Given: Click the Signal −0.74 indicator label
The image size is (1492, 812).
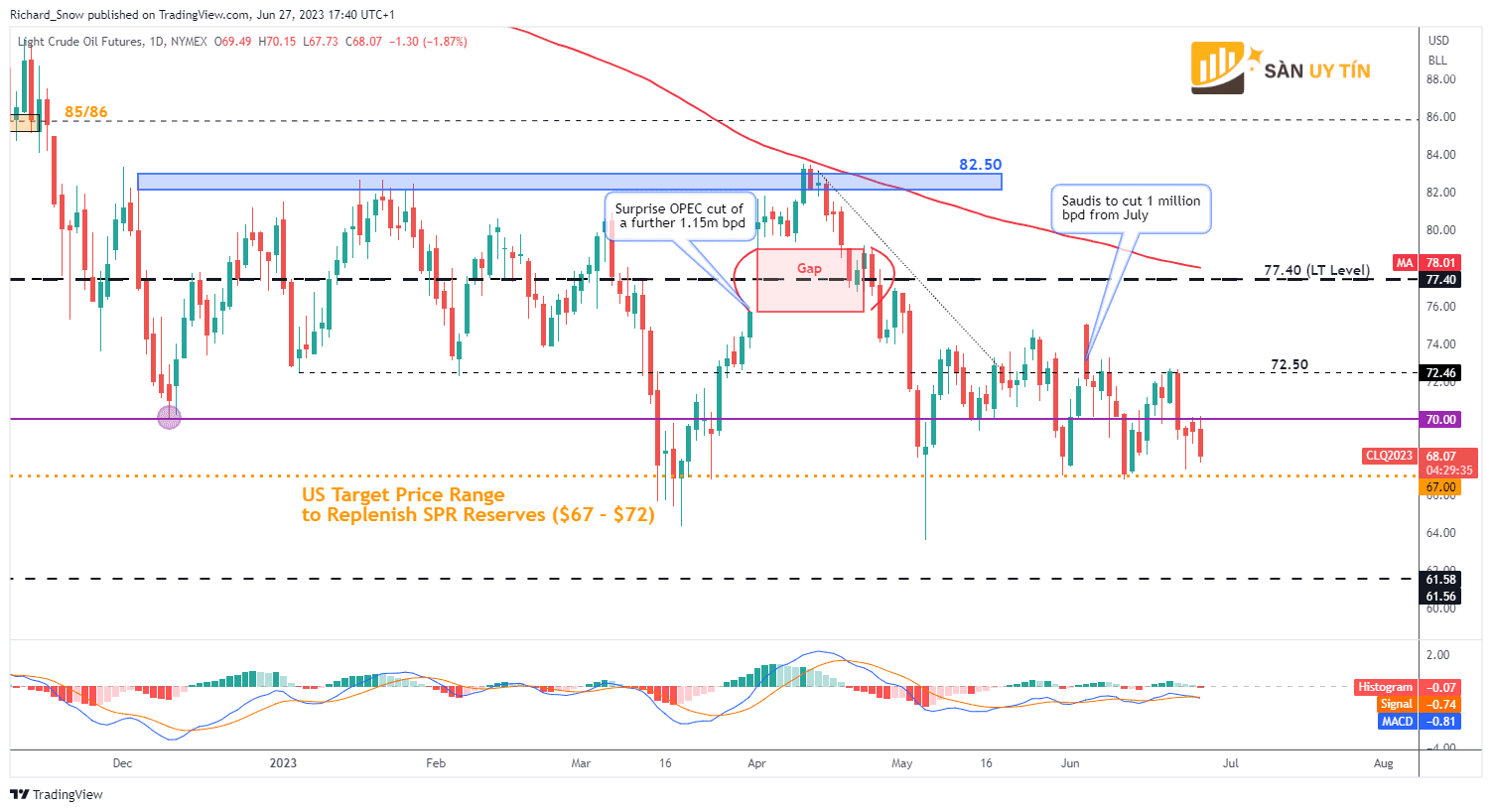Looking at the screenshot, I should [1419, 704].
